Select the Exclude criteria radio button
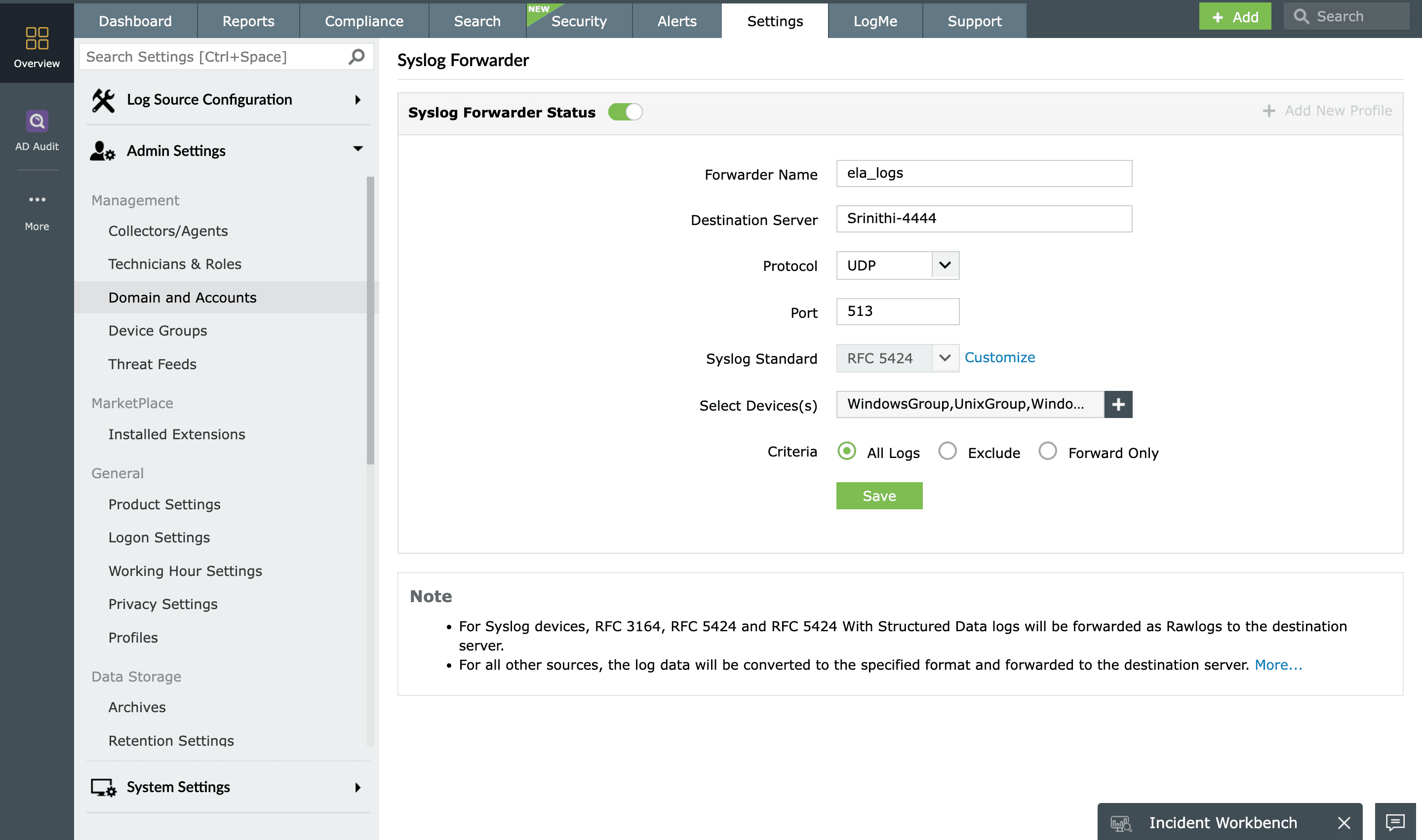1422x840 pixels. [x=947, y=451]
